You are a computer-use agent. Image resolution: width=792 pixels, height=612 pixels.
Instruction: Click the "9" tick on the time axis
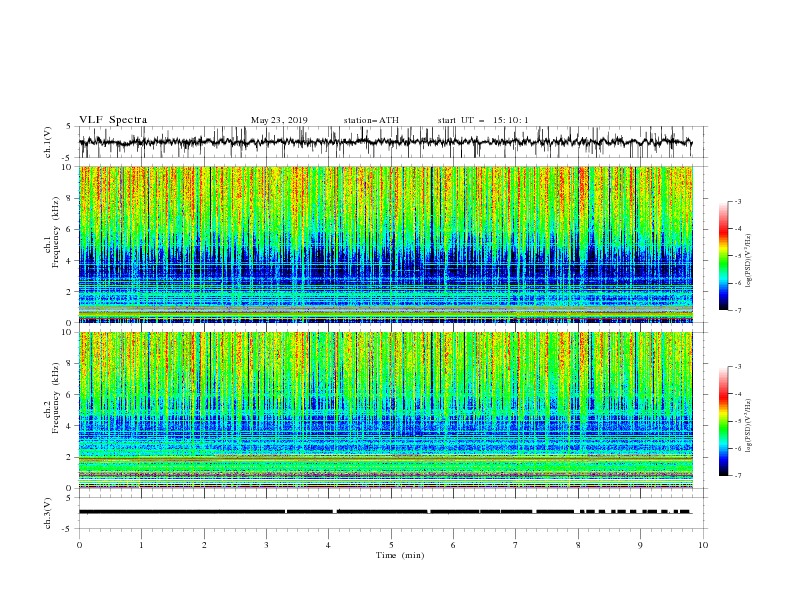coord(640,545)
